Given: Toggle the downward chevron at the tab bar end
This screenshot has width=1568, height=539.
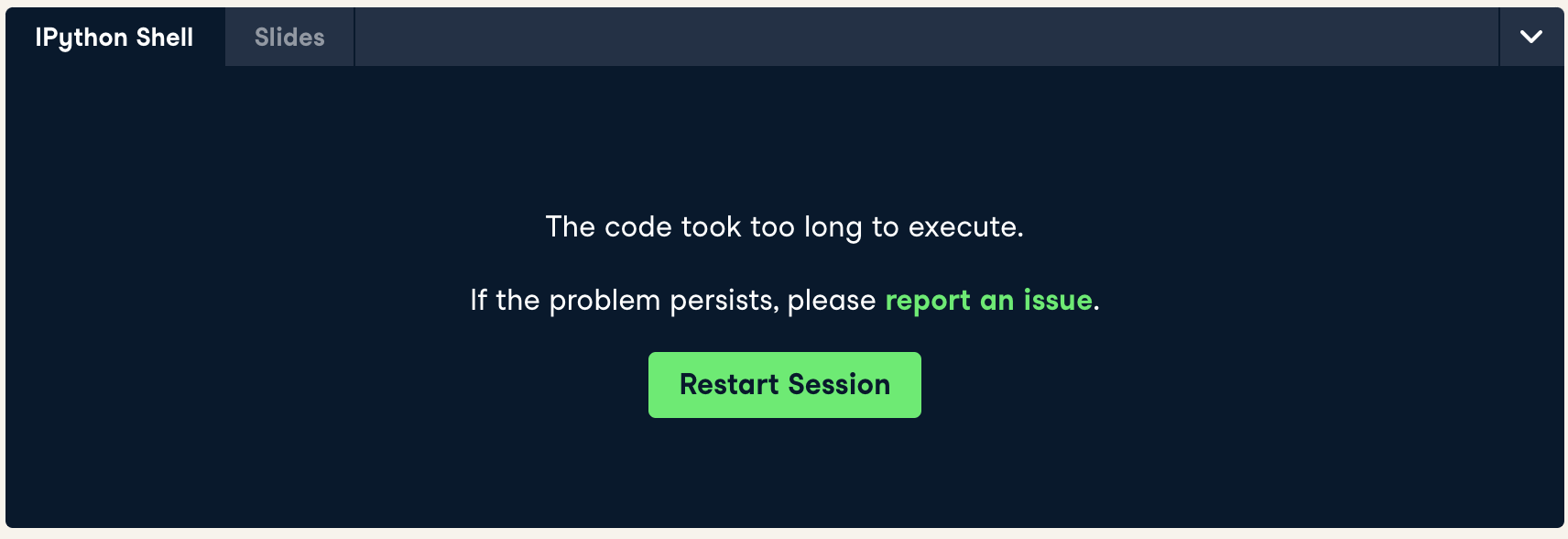Looking at the screenshot, I should click(1531, 37).
